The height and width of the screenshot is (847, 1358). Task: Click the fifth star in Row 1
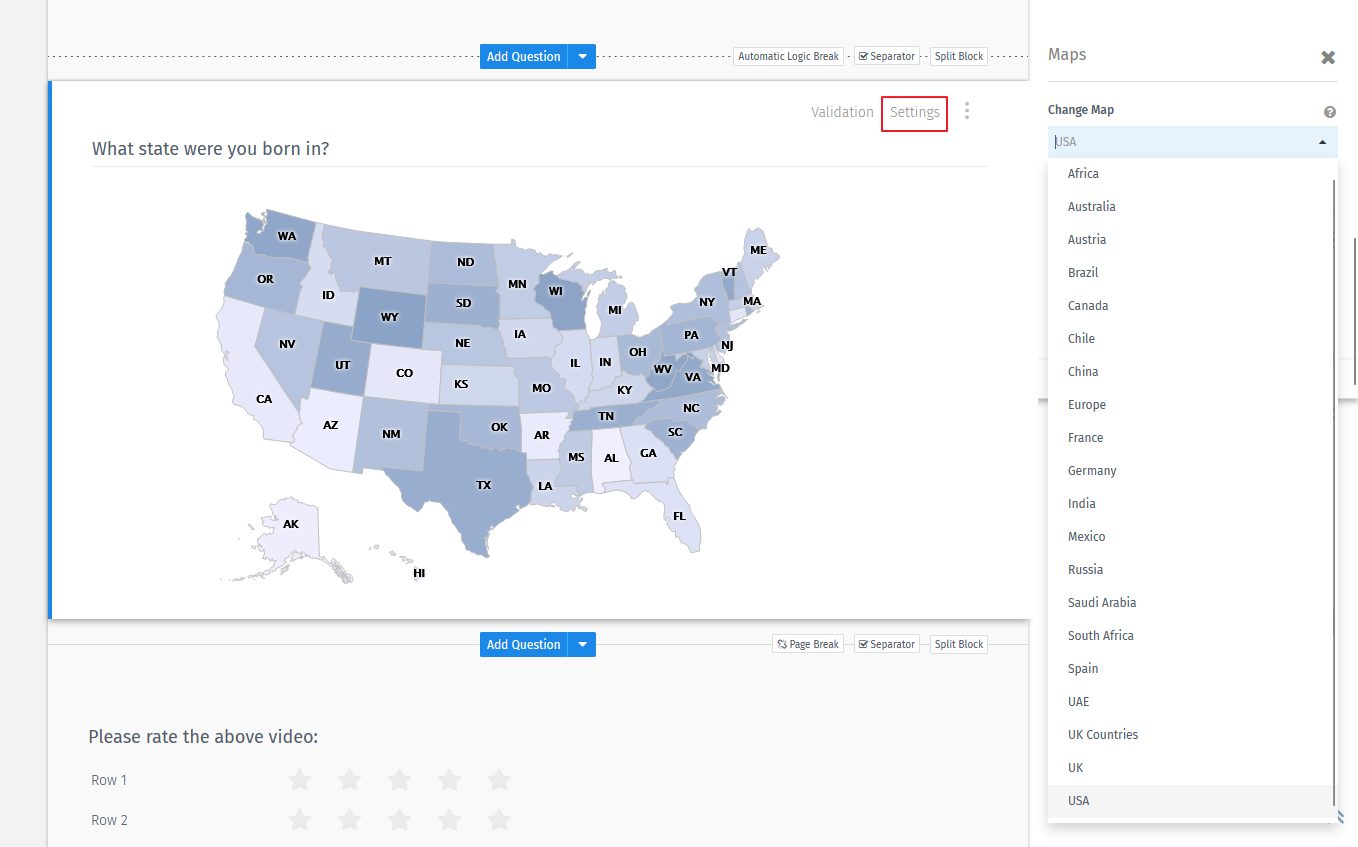(x=499, y=780)
